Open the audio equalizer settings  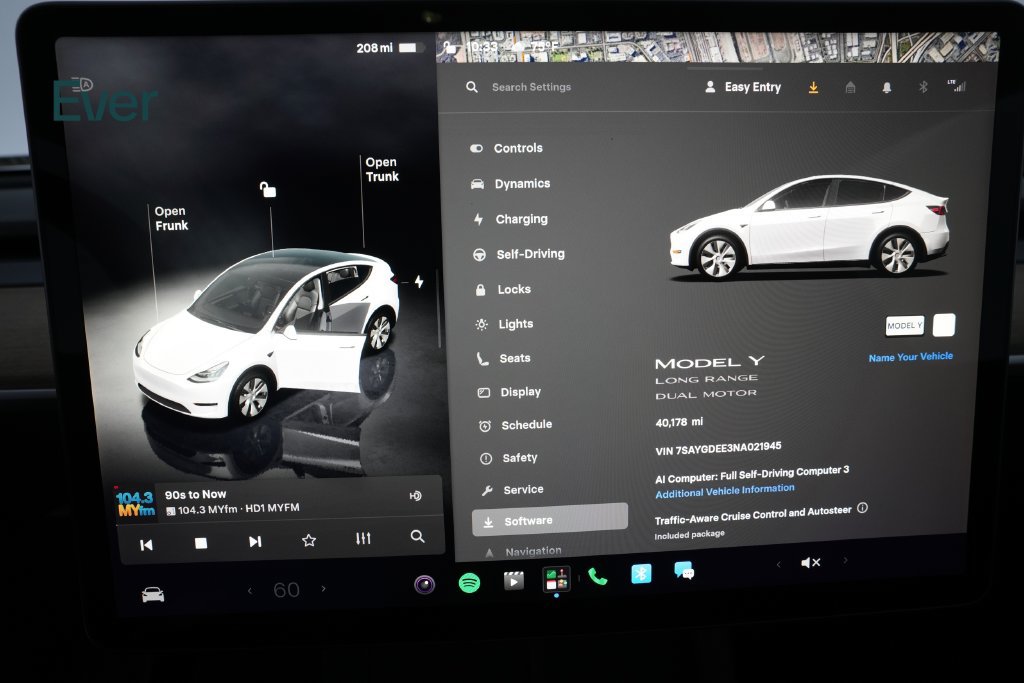[x=363, y=538]
